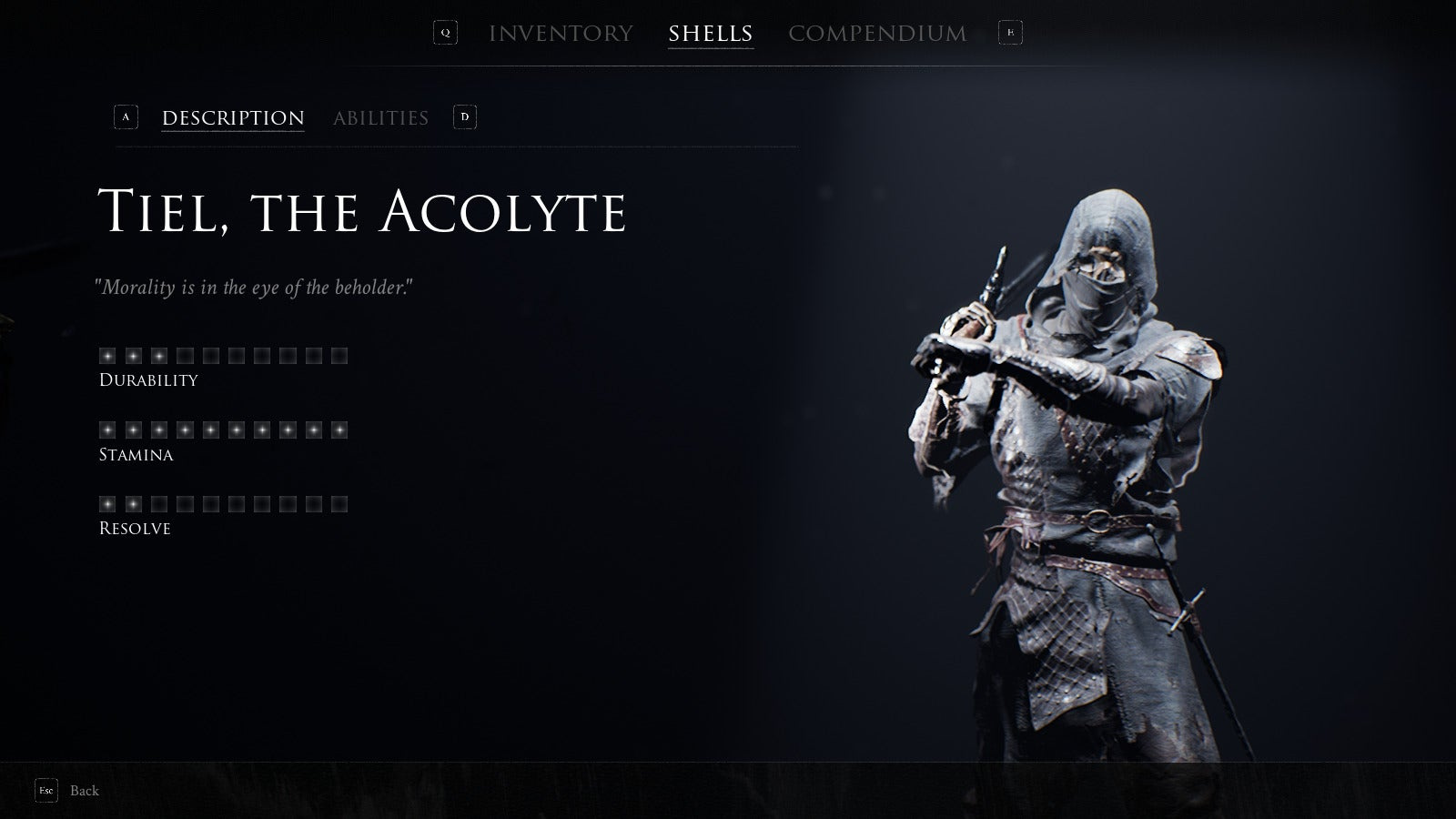Click the A key prompt icon

coord(126,117)
